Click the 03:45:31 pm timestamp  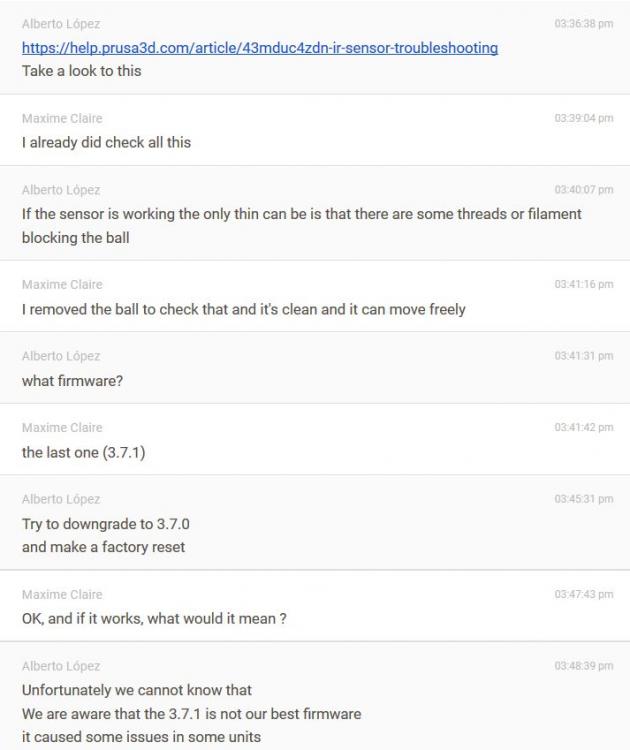583,499
